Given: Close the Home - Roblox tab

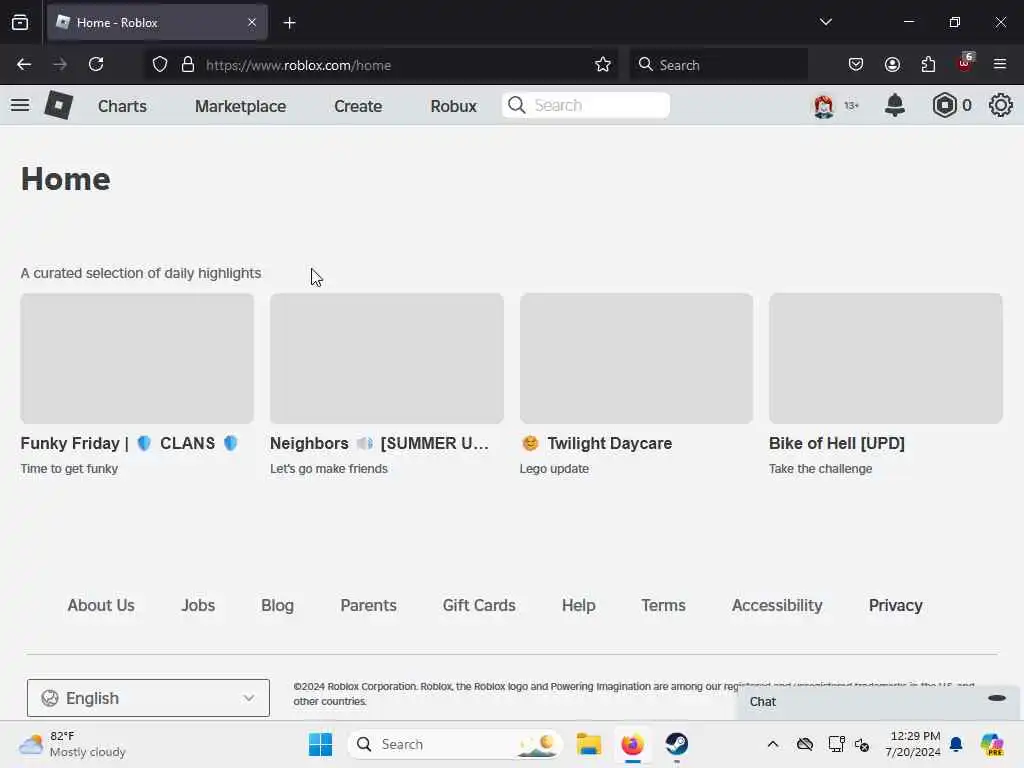Looking at the screenshot, I should tap(252, 22).
